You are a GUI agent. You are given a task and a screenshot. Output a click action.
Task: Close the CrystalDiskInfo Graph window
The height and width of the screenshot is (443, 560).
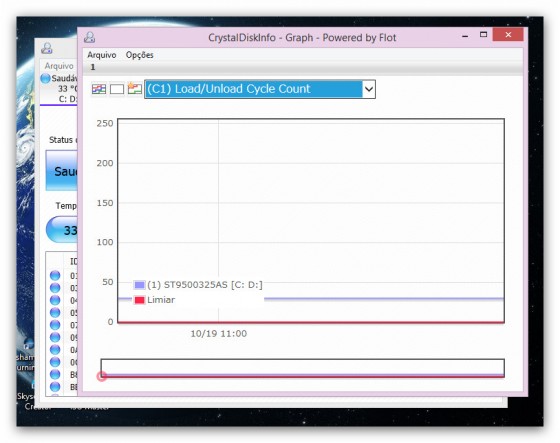click(x=508, y=35)
